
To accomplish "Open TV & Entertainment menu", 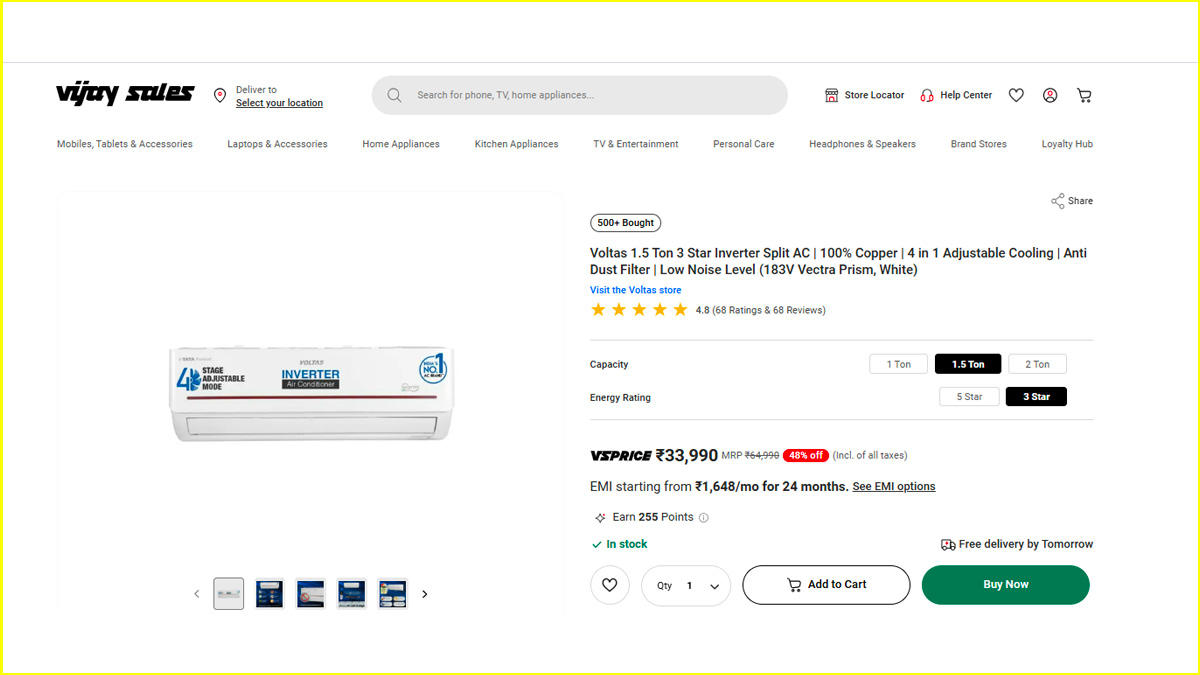I will [636, 144].
